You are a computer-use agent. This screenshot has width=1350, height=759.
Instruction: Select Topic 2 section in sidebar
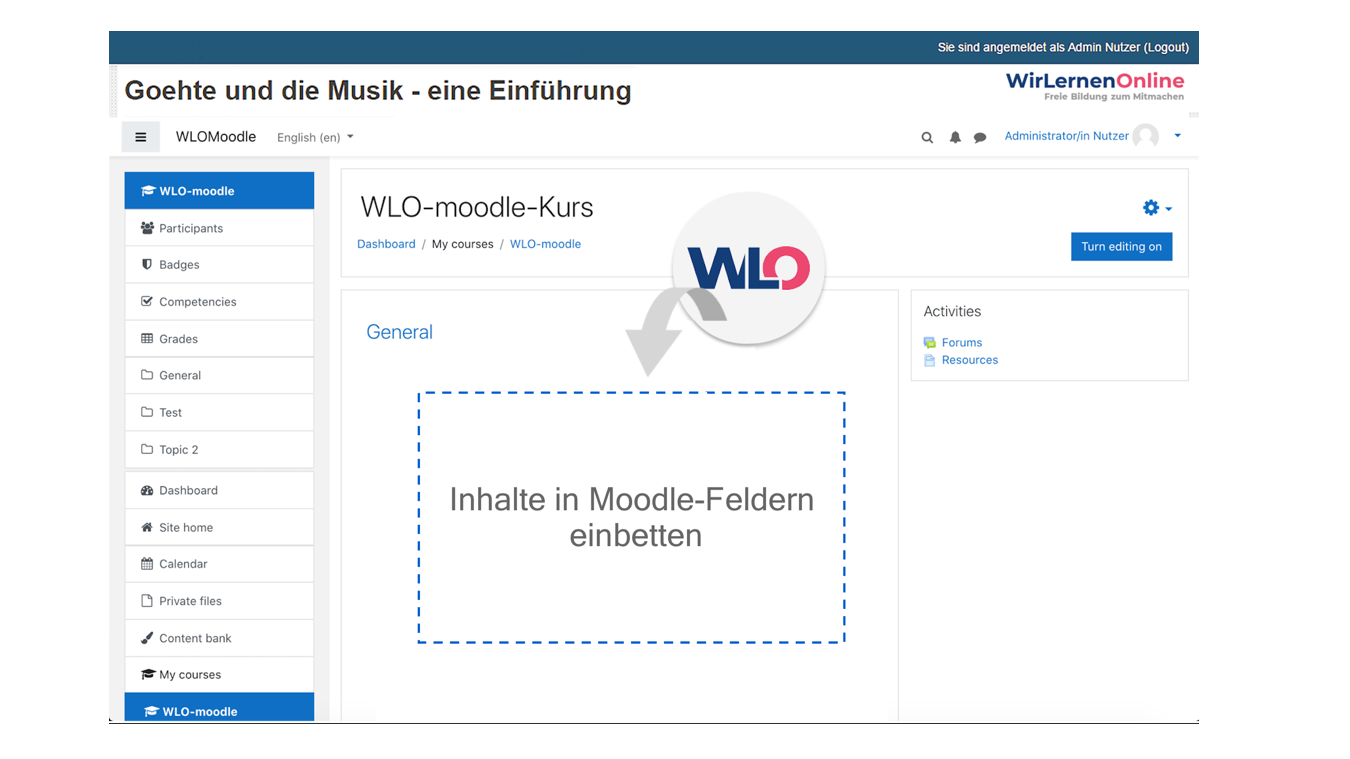(178, 450)
